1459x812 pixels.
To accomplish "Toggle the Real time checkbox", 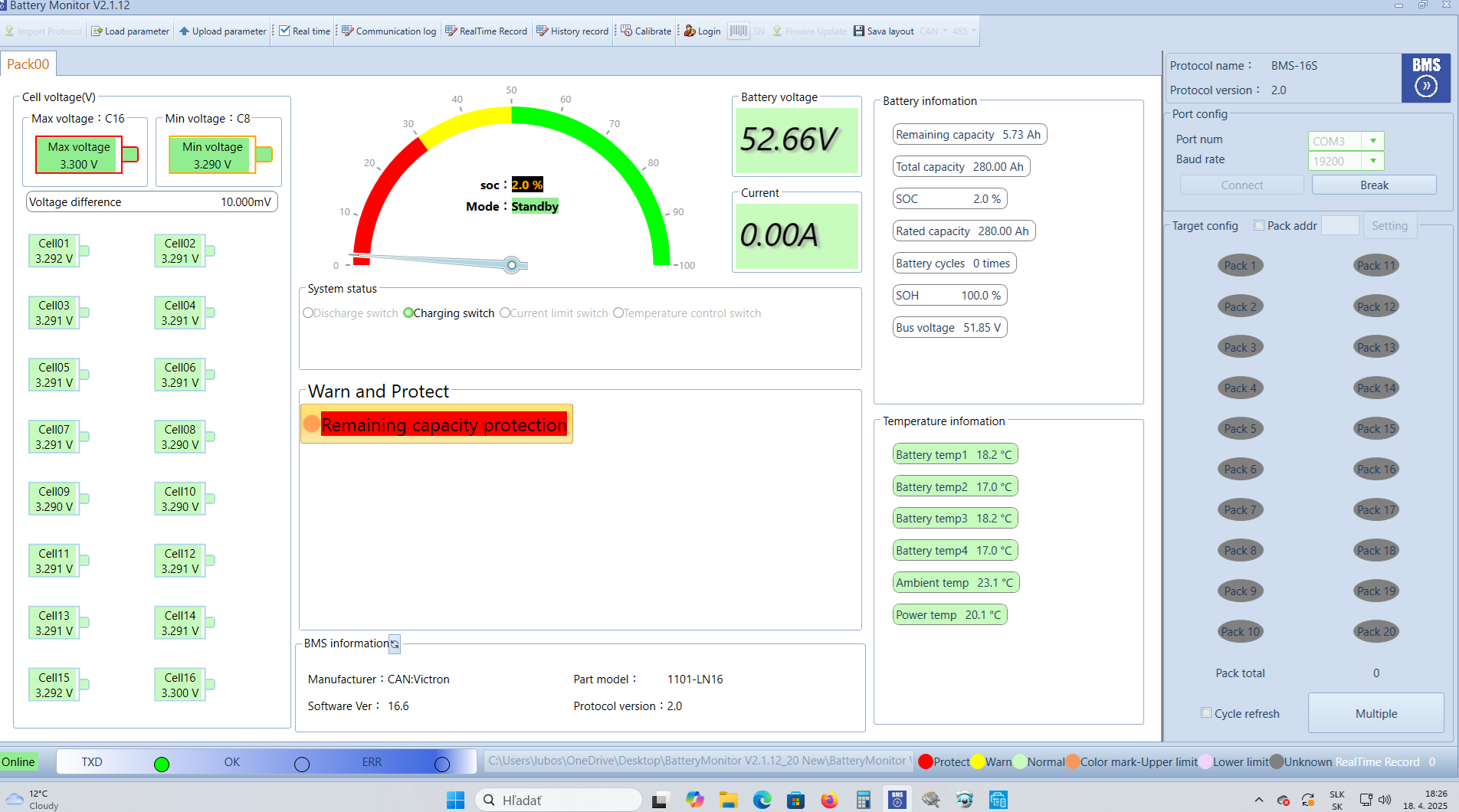I will [285, 31].
